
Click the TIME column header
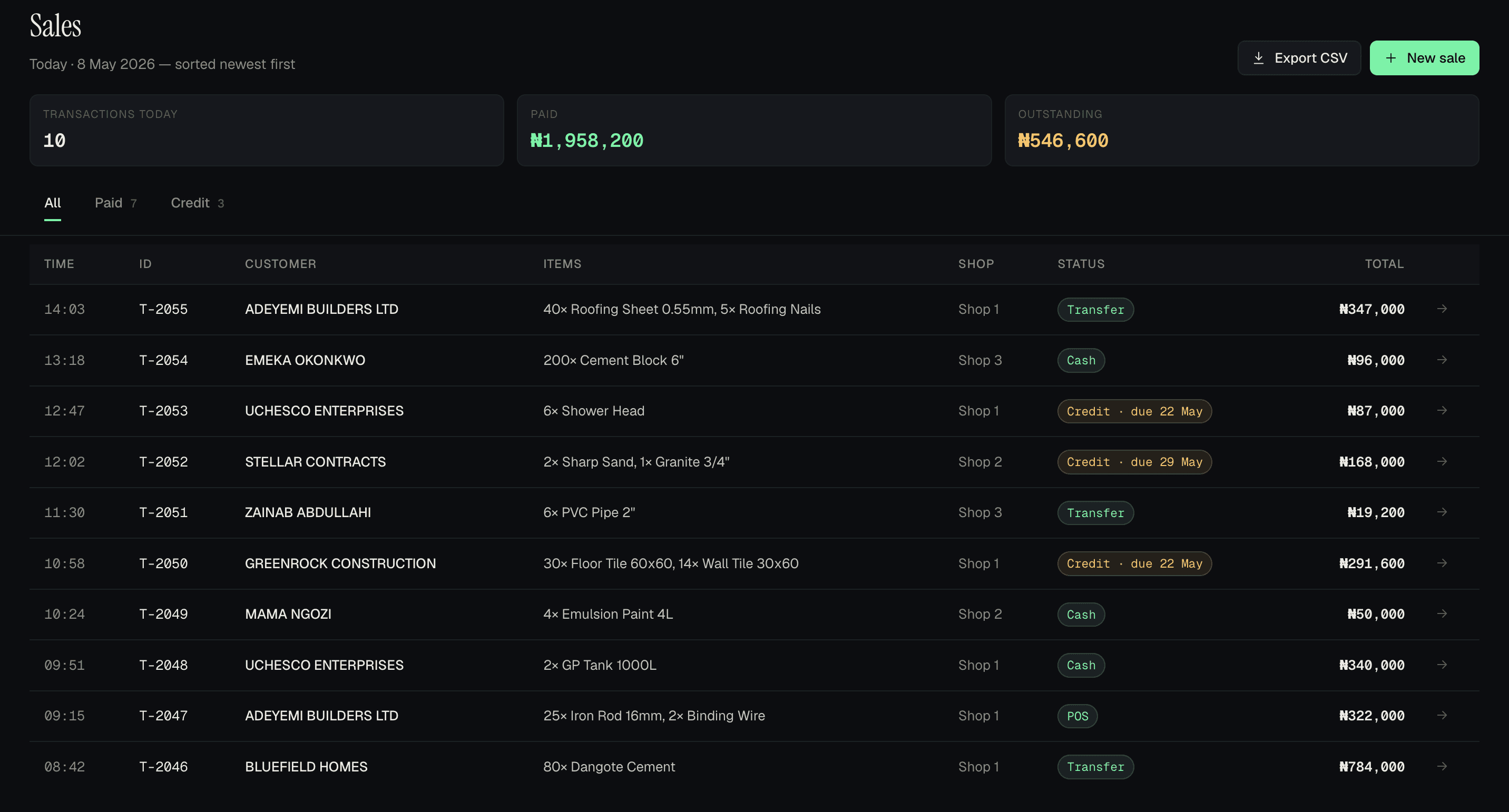pos(59,264)
